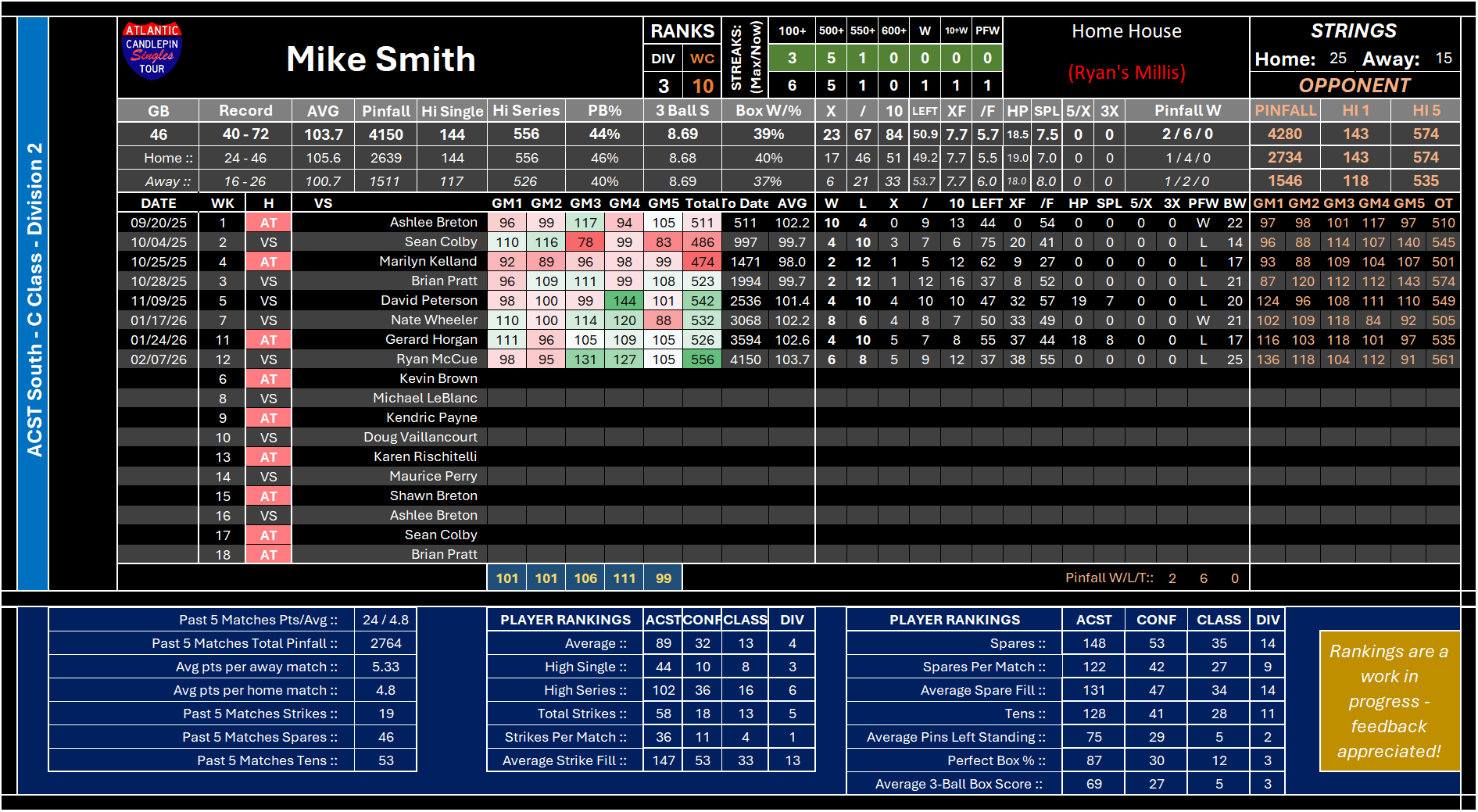Click the orange OPPONENT section header

pyautogui.click(x=1355, y=85)
